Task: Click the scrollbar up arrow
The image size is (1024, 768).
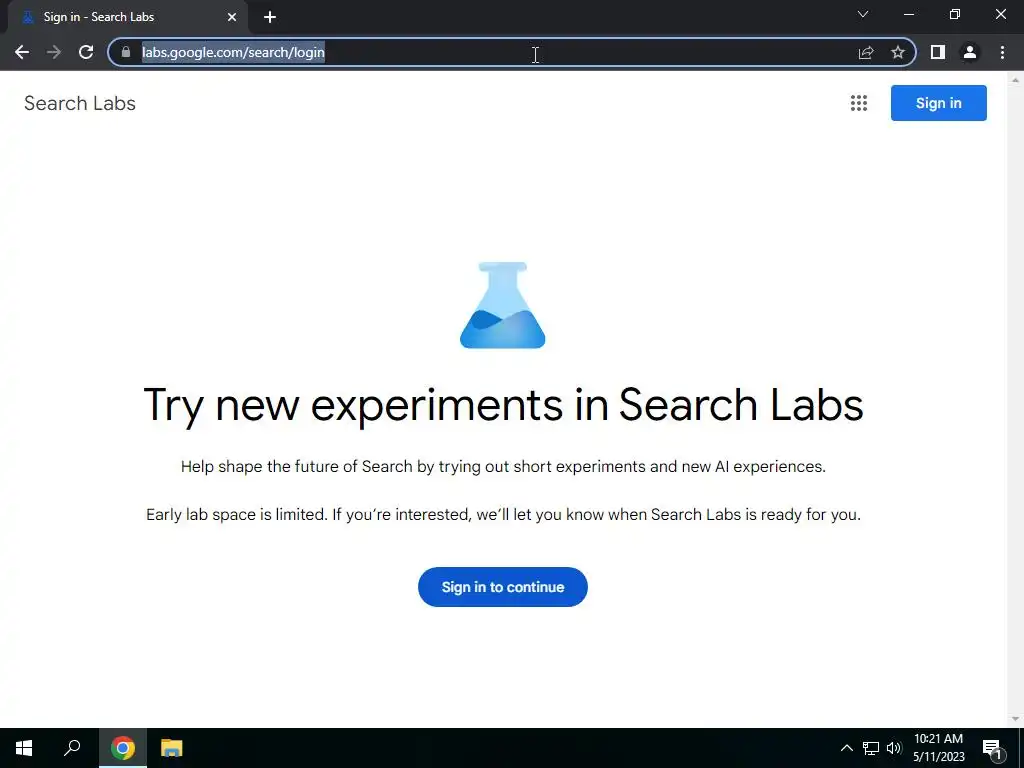Action: pos(1015,80)
